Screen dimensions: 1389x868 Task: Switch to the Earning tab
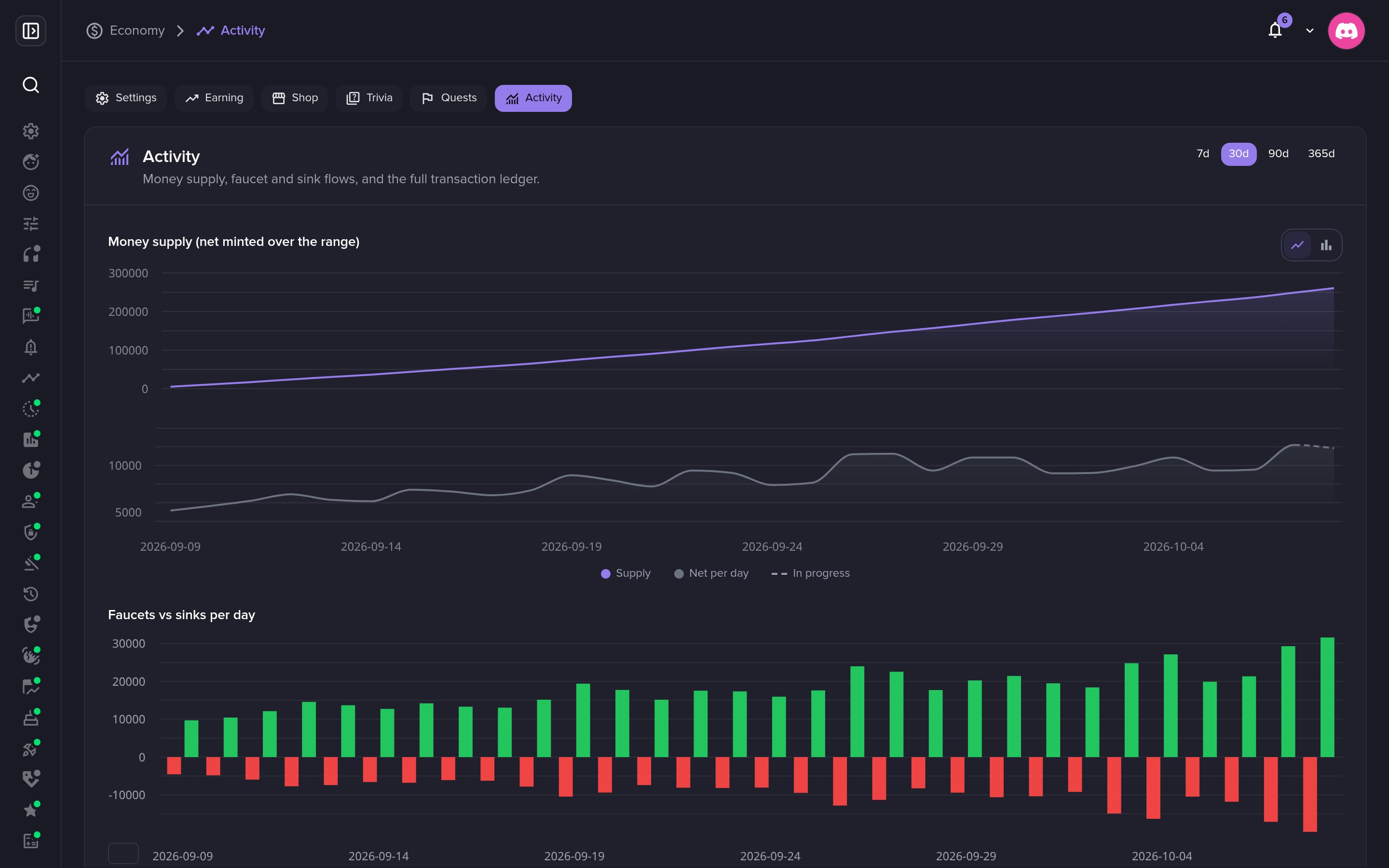[214, 97]
